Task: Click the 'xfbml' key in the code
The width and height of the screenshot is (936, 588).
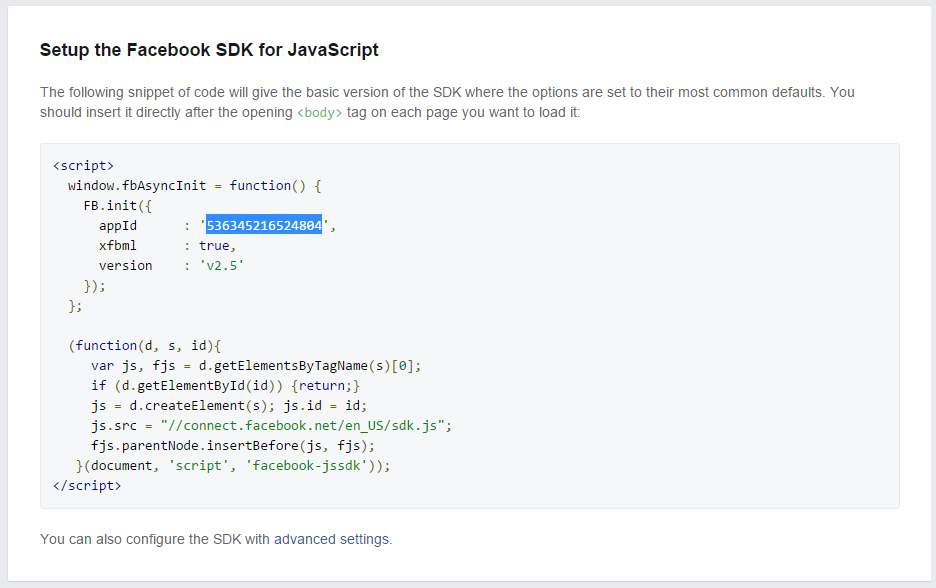Action: [117, 246]
